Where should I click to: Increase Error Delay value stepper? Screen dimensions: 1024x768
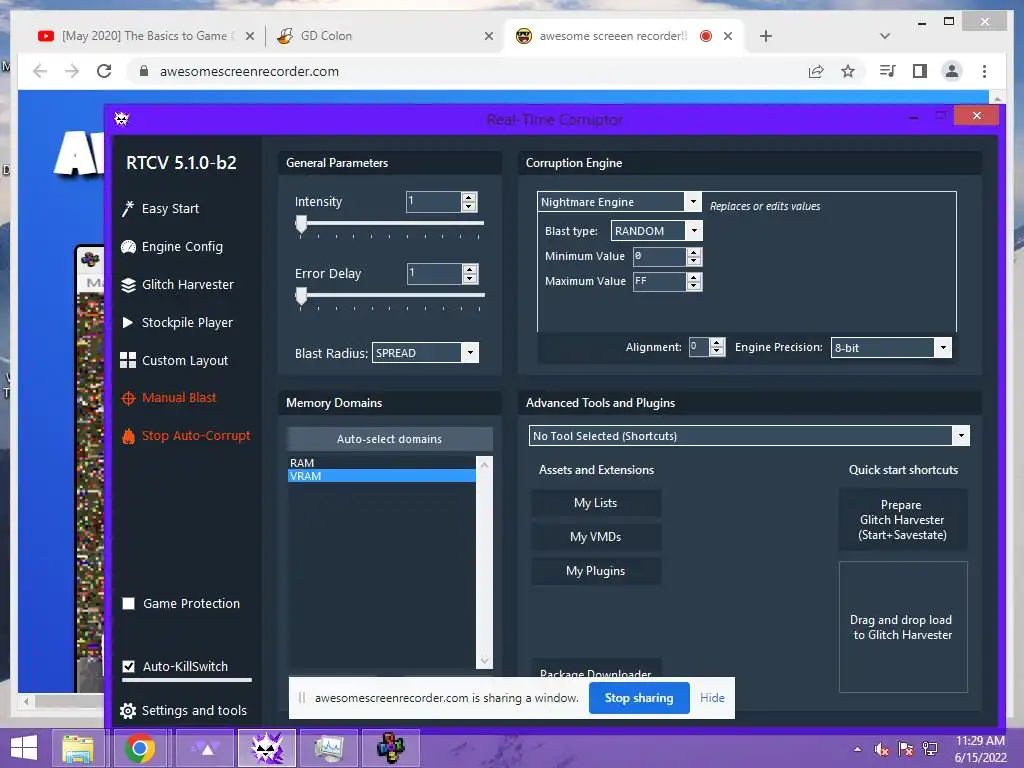(x=469, y=269)
